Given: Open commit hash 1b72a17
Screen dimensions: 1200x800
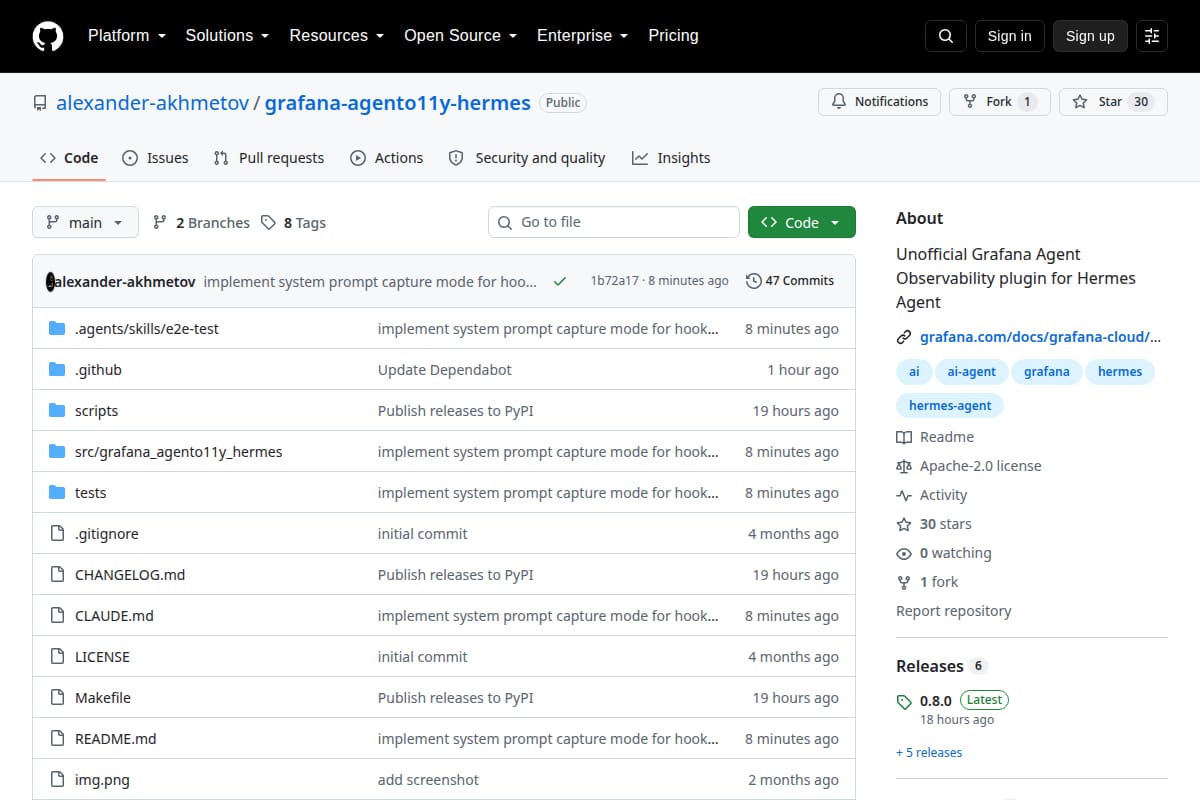Looking at the screenshot, I should [x=614, y=281].
